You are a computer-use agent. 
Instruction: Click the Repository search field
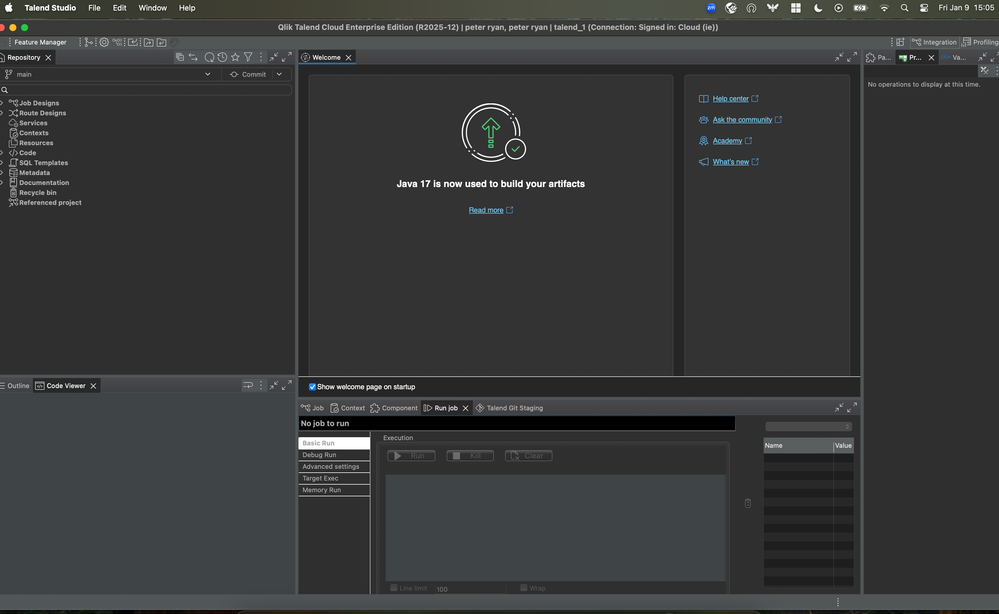(x=146, y=90)
